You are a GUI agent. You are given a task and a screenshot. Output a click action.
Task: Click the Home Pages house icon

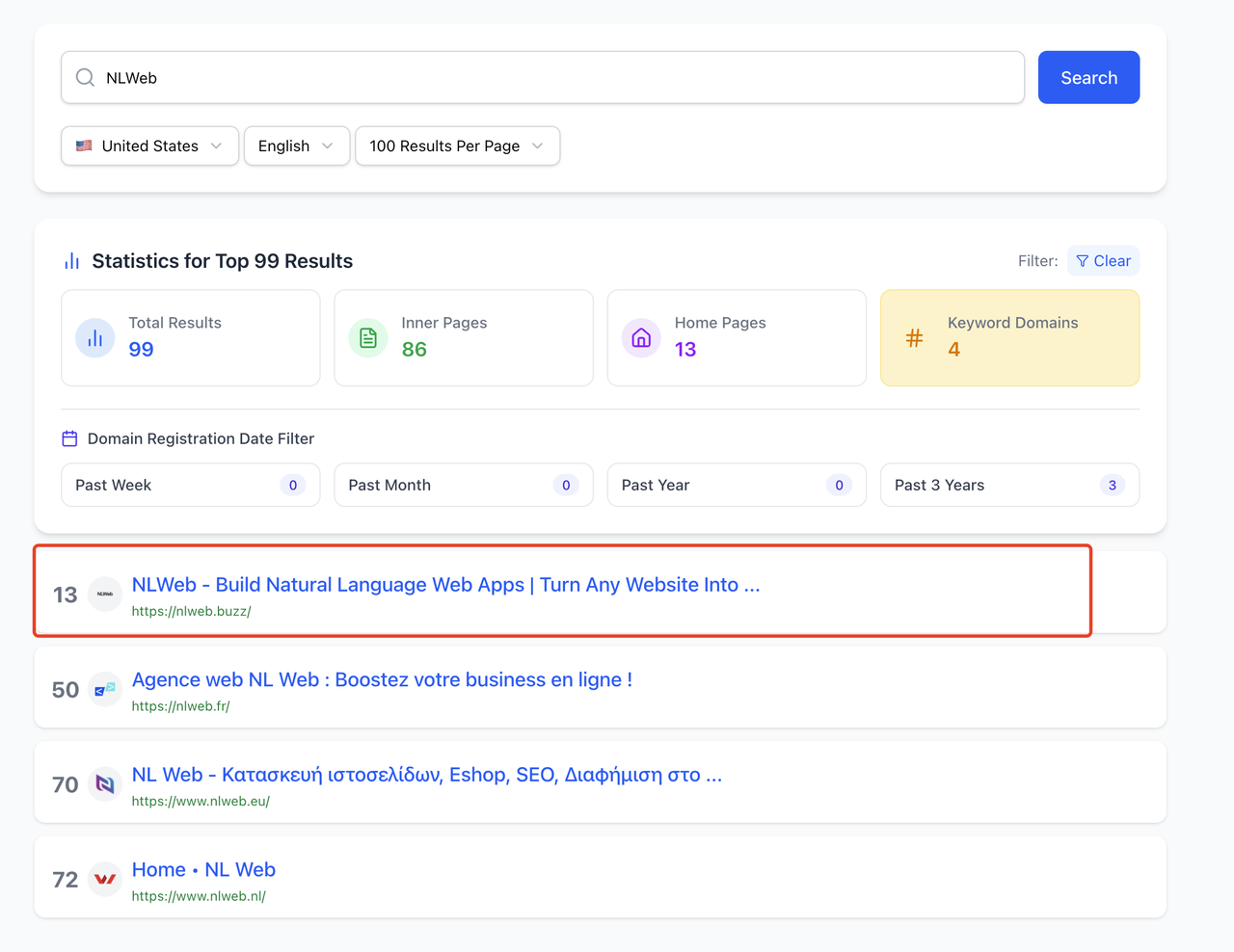pyautogui.click(x=641, y=338)
